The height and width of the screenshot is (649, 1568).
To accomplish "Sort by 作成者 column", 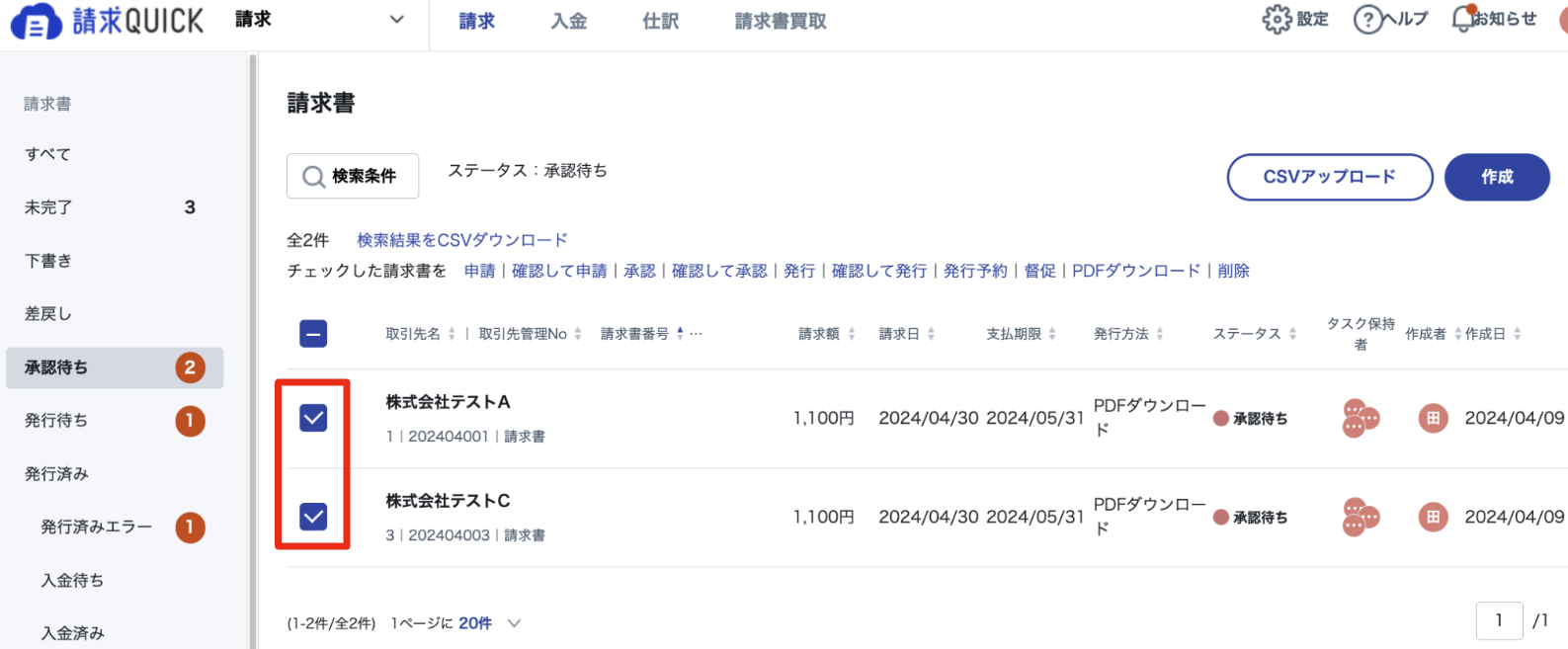I will tap(1457, 334).
